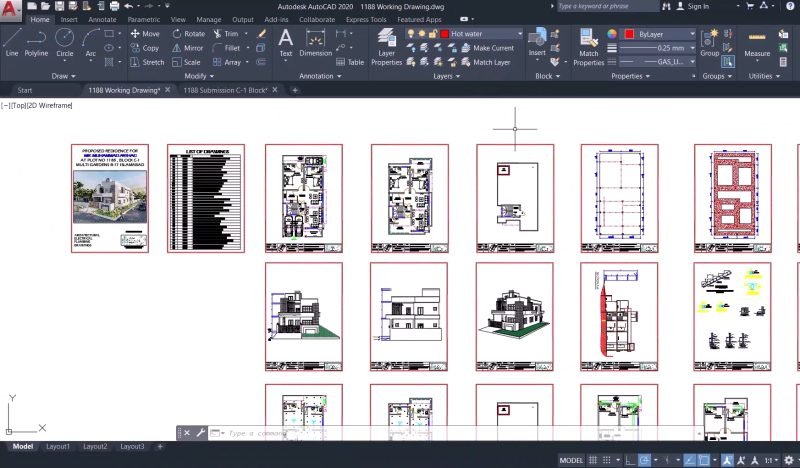Switch to Layout1 tab
800x468 pixels.
[58, 447]
